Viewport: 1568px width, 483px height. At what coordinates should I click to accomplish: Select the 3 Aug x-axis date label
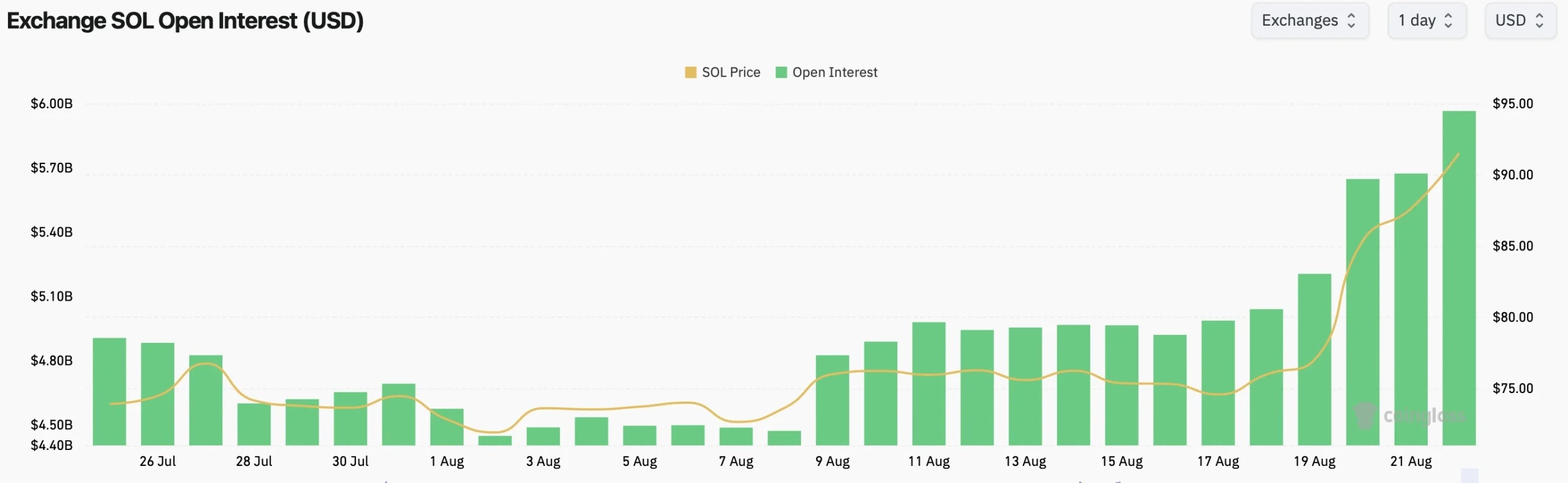[x=543, y=462]
